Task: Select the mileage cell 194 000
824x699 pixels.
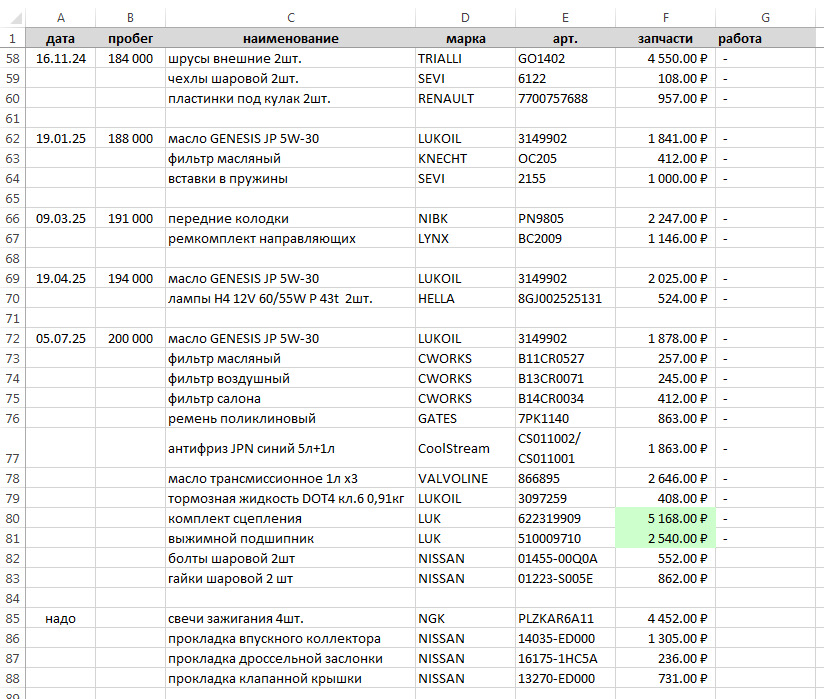Action: (130, 278)
